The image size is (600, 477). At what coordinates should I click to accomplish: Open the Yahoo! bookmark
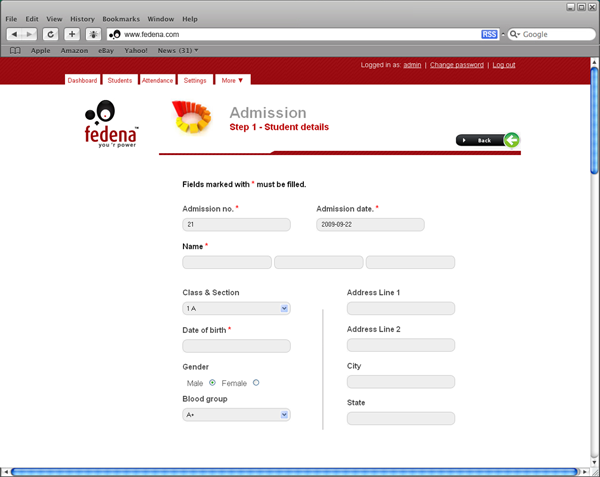tap(136, 50)
